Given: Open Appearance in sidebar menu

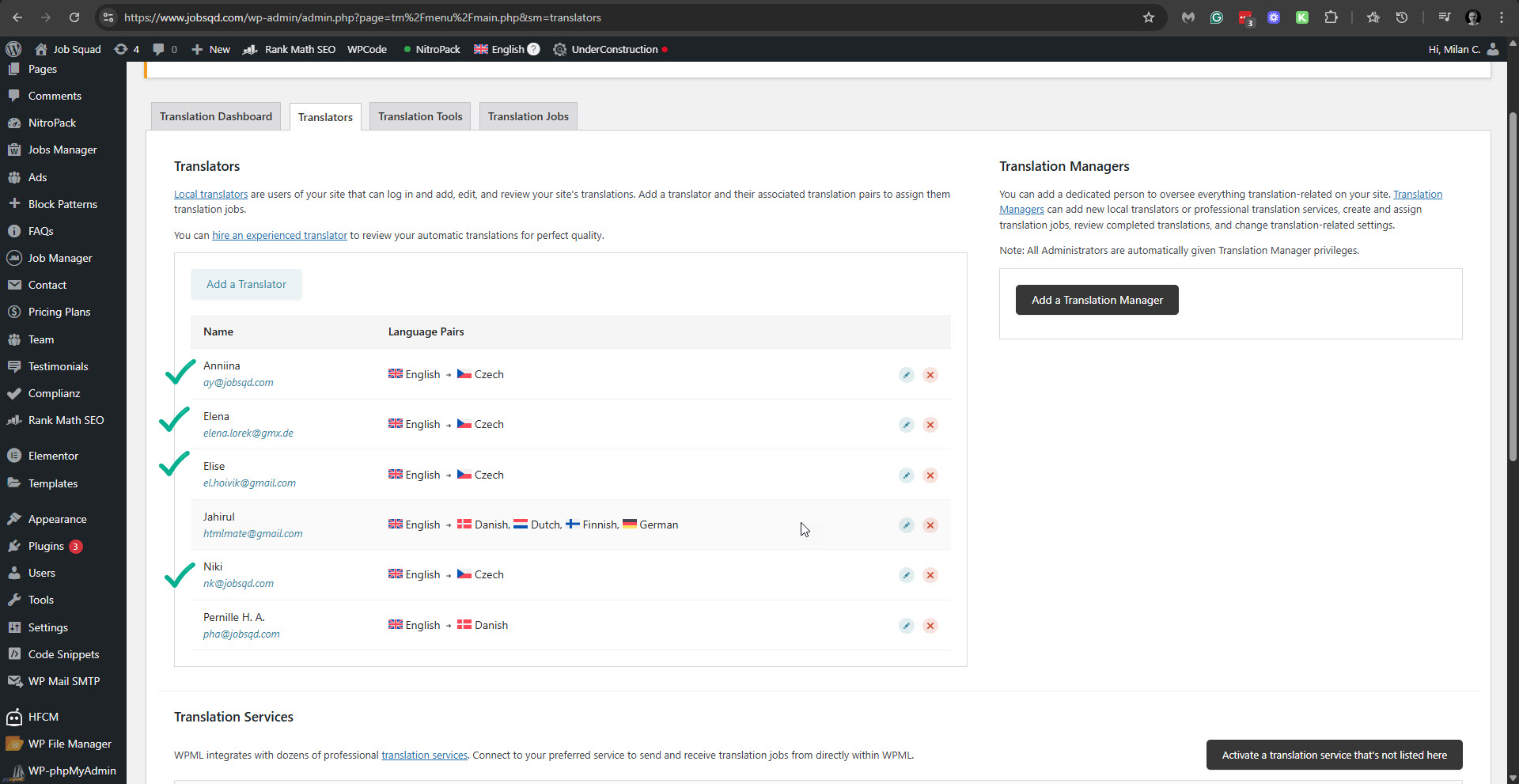Looking at the screenshot, I should [57, 519].
